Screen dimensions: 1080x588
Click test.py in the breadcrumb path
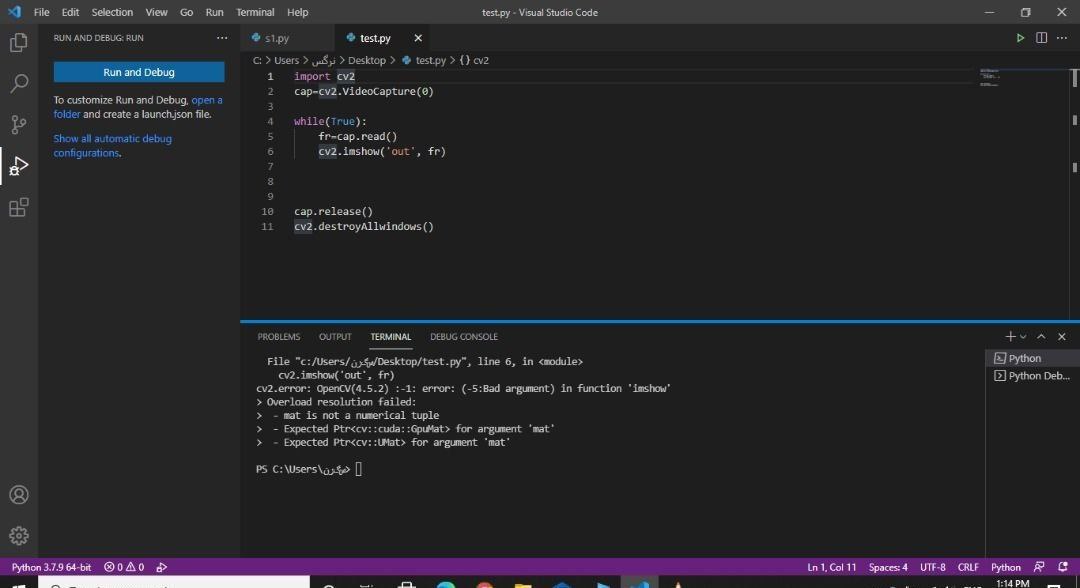(x=424, y=61)
